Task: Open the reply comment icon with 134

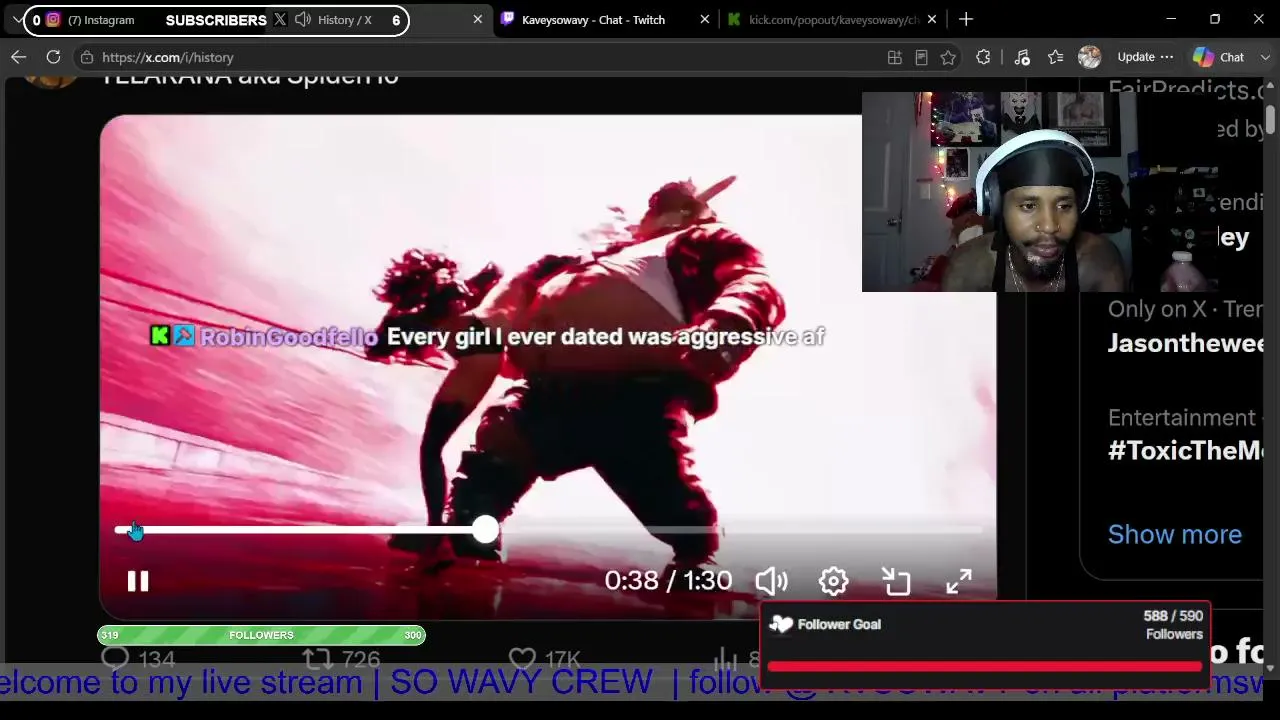Action: coord(116,658)
